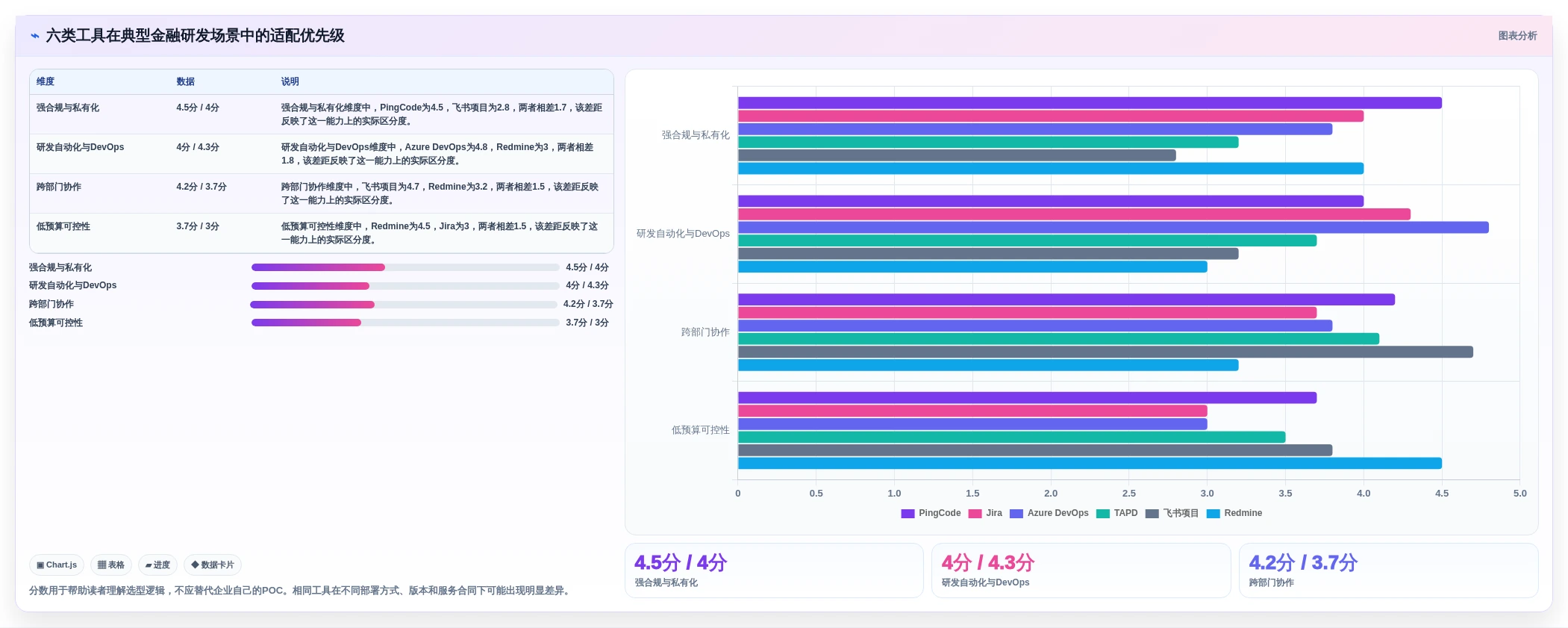The height and width of the screenshot is (628, 1568).
Task: Click the 强合规与私有化 chart axis label
Action: pos(696,135)
